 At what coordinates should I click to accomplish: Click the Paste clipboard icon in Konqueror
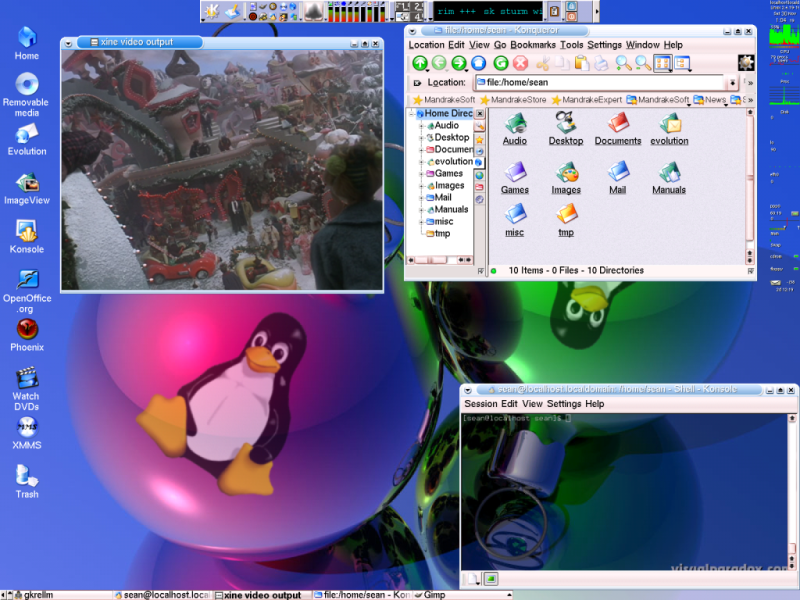tap(582, 63)
